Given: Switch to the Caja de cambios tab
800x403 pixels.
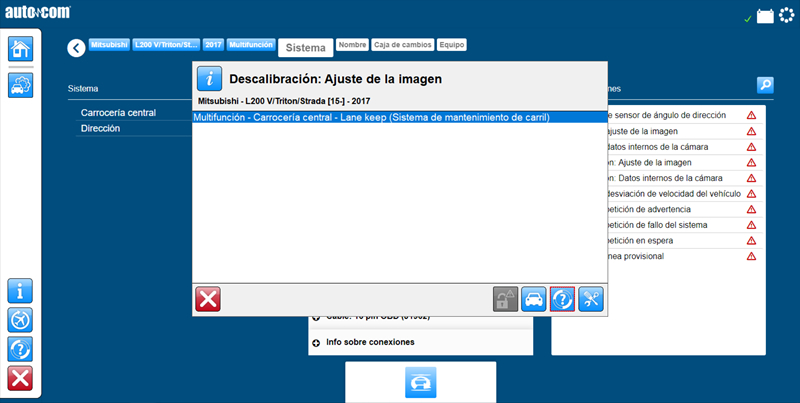Looking at the screenshot, I should tap(403, 45).
